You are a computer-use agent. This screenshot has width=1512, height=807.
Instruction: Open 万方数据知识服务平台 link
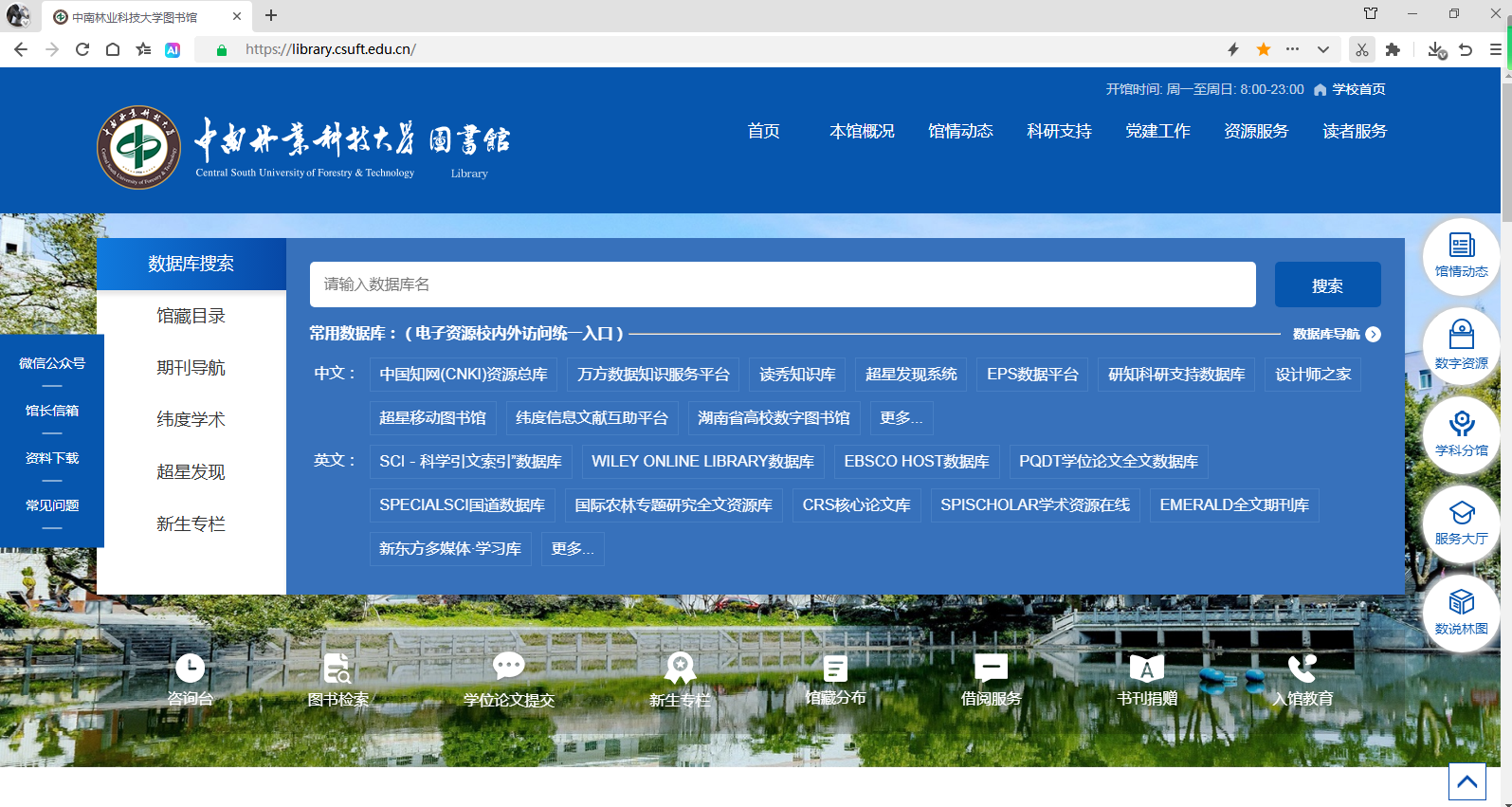point(653,375)
